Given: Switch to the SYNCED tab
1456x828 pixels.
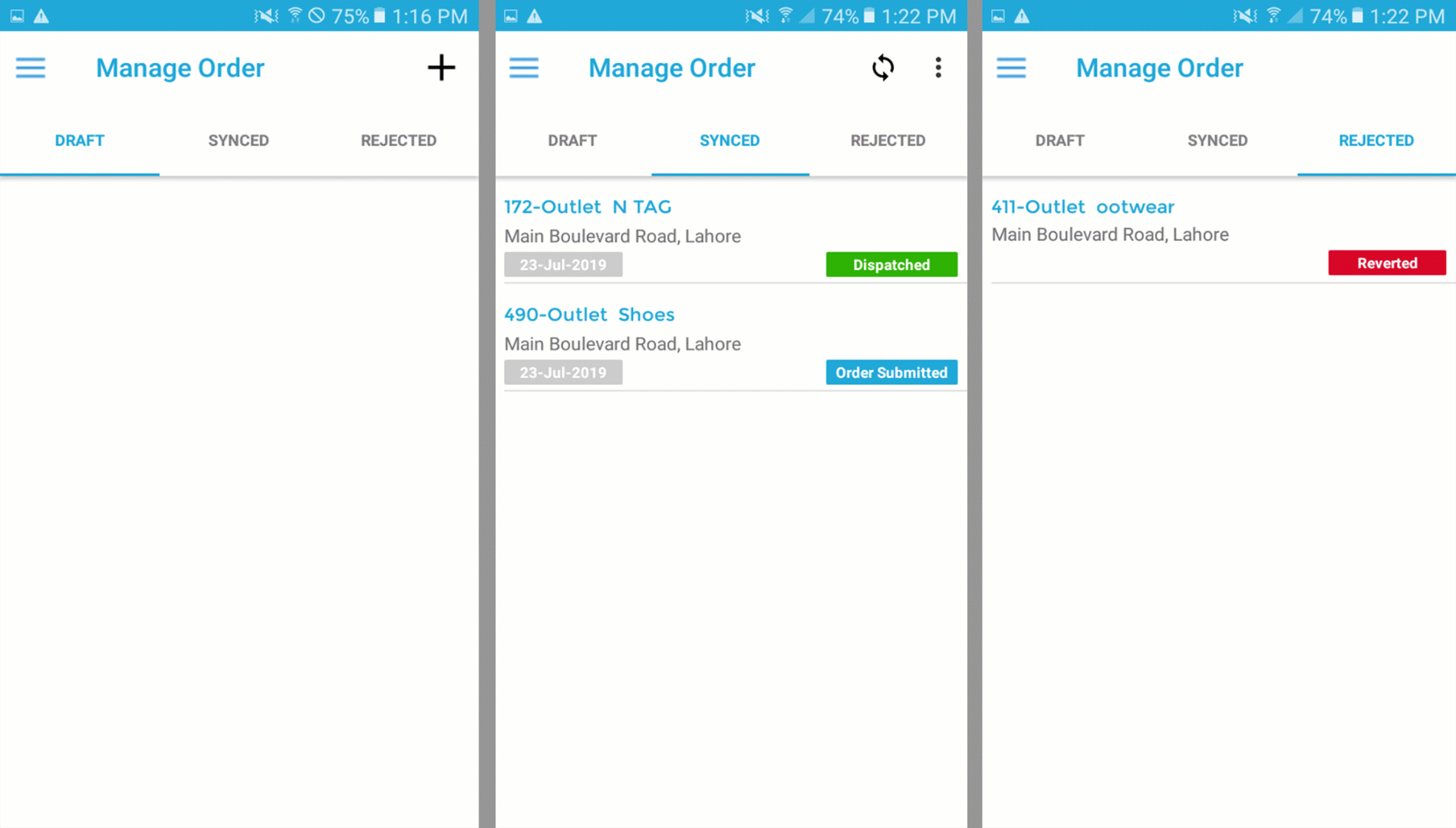Looking at the screenshot, I should point(729,140).
